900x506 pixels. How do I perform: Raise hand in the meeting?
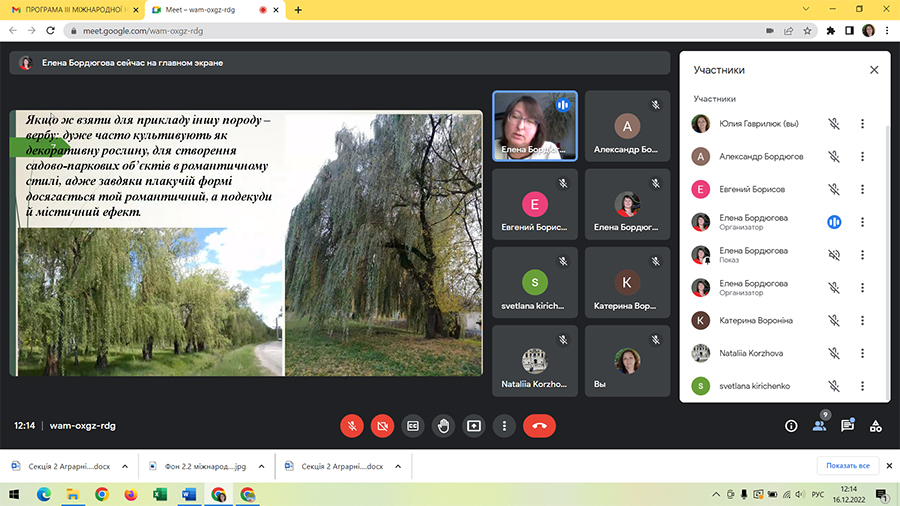pos(444,425)
